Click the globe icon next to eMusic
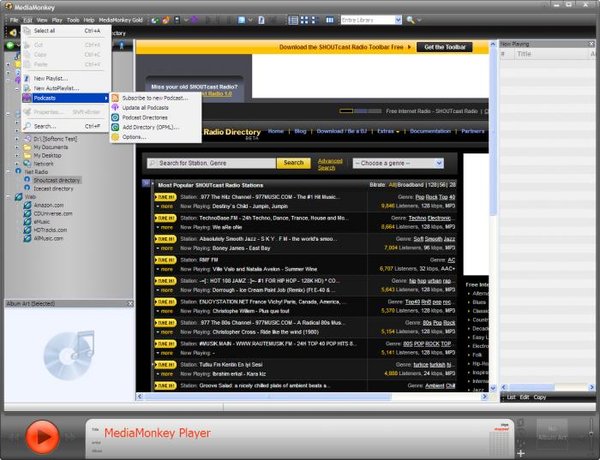The image size is (600, 460). pyautogui.click(x=28, y=222)
